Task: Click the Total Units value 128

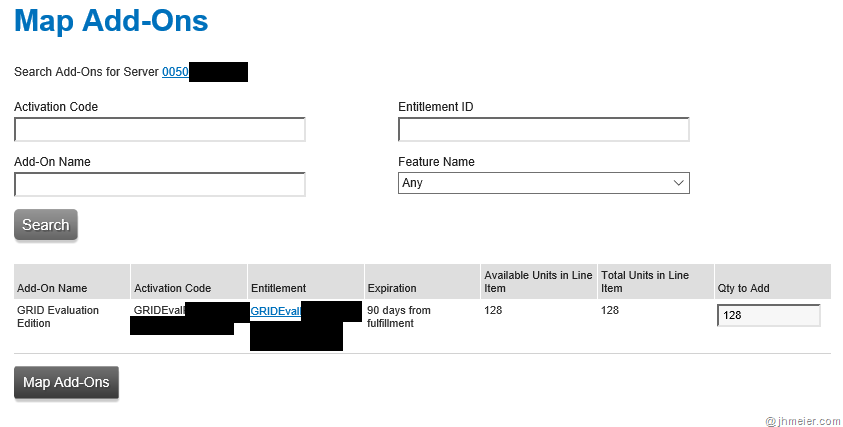Action: click(610, 311)
